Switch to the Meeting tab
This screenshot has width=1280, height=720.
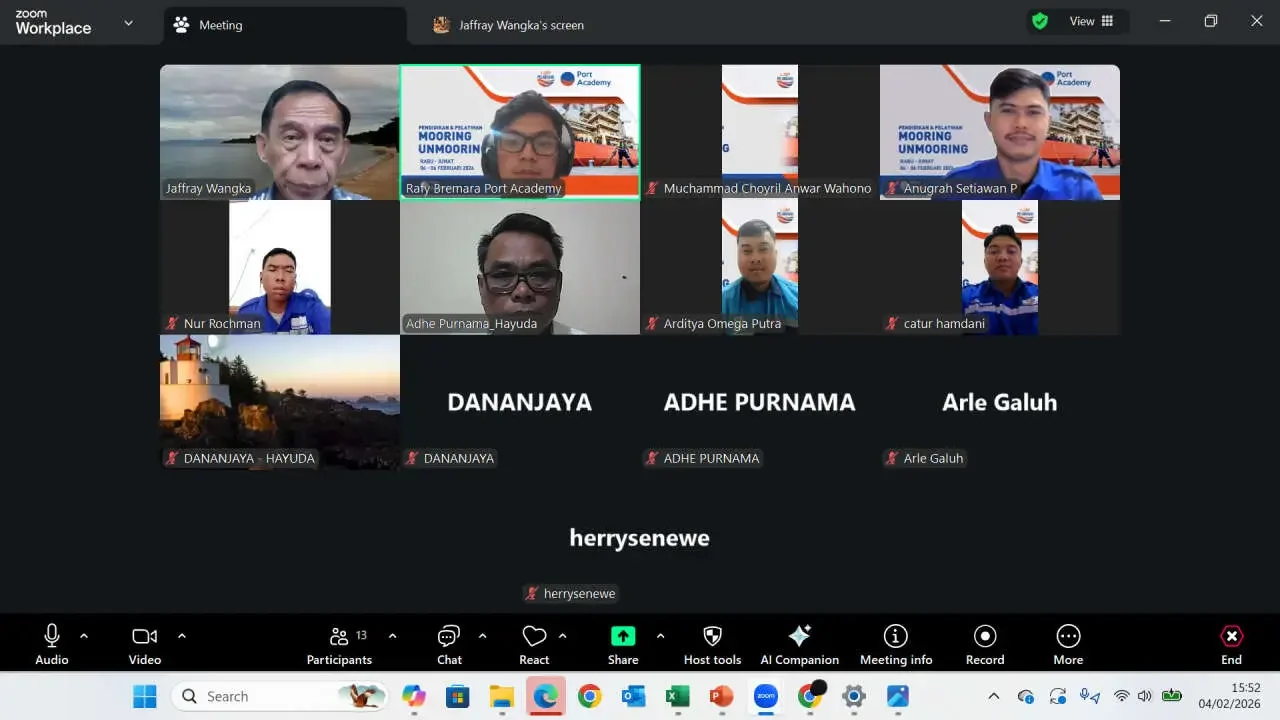pos(285,25)
